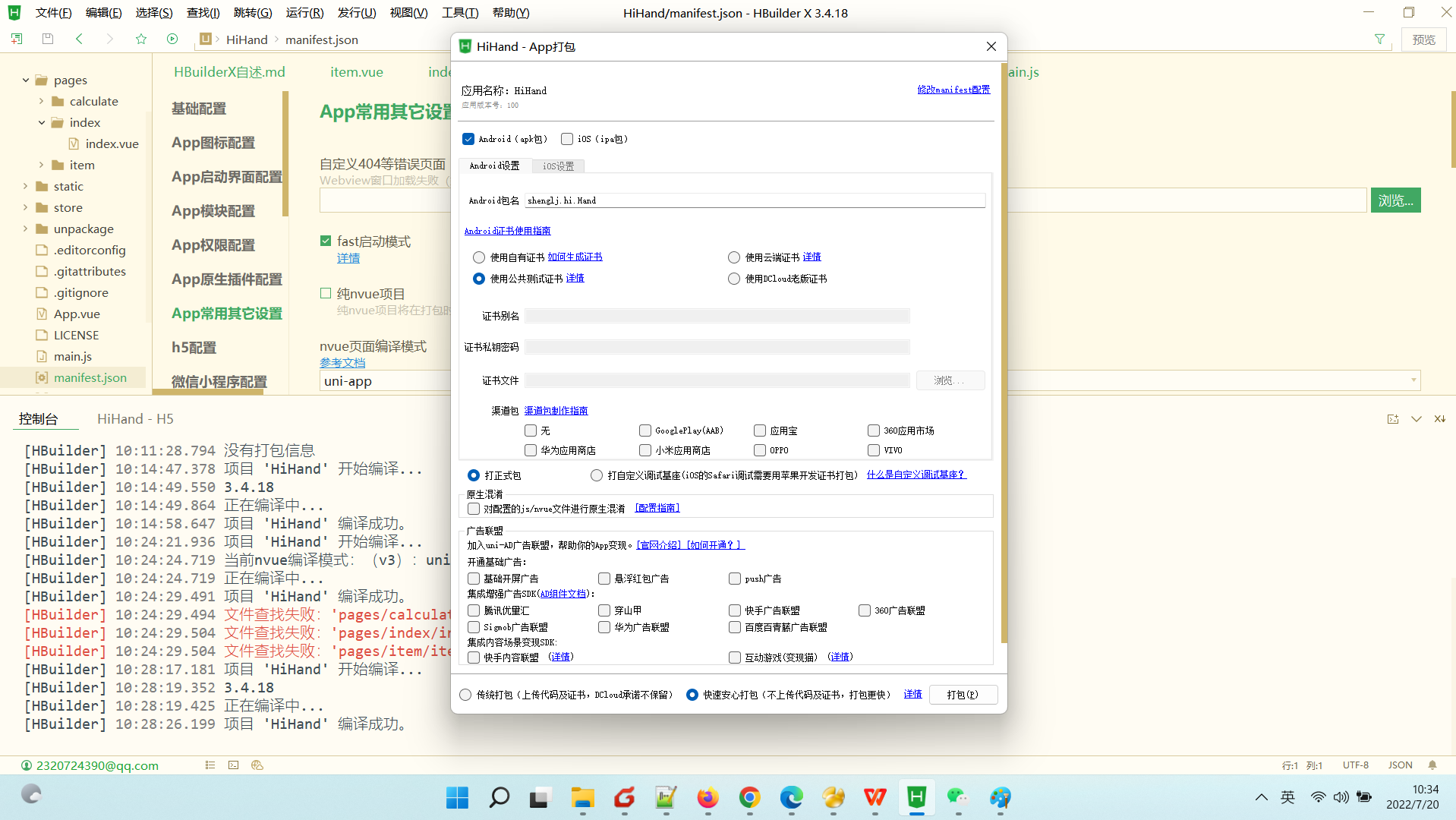Switch to iOS设置 tab
This screenshot has height=820, width=1456.
[x=558, y=166]
